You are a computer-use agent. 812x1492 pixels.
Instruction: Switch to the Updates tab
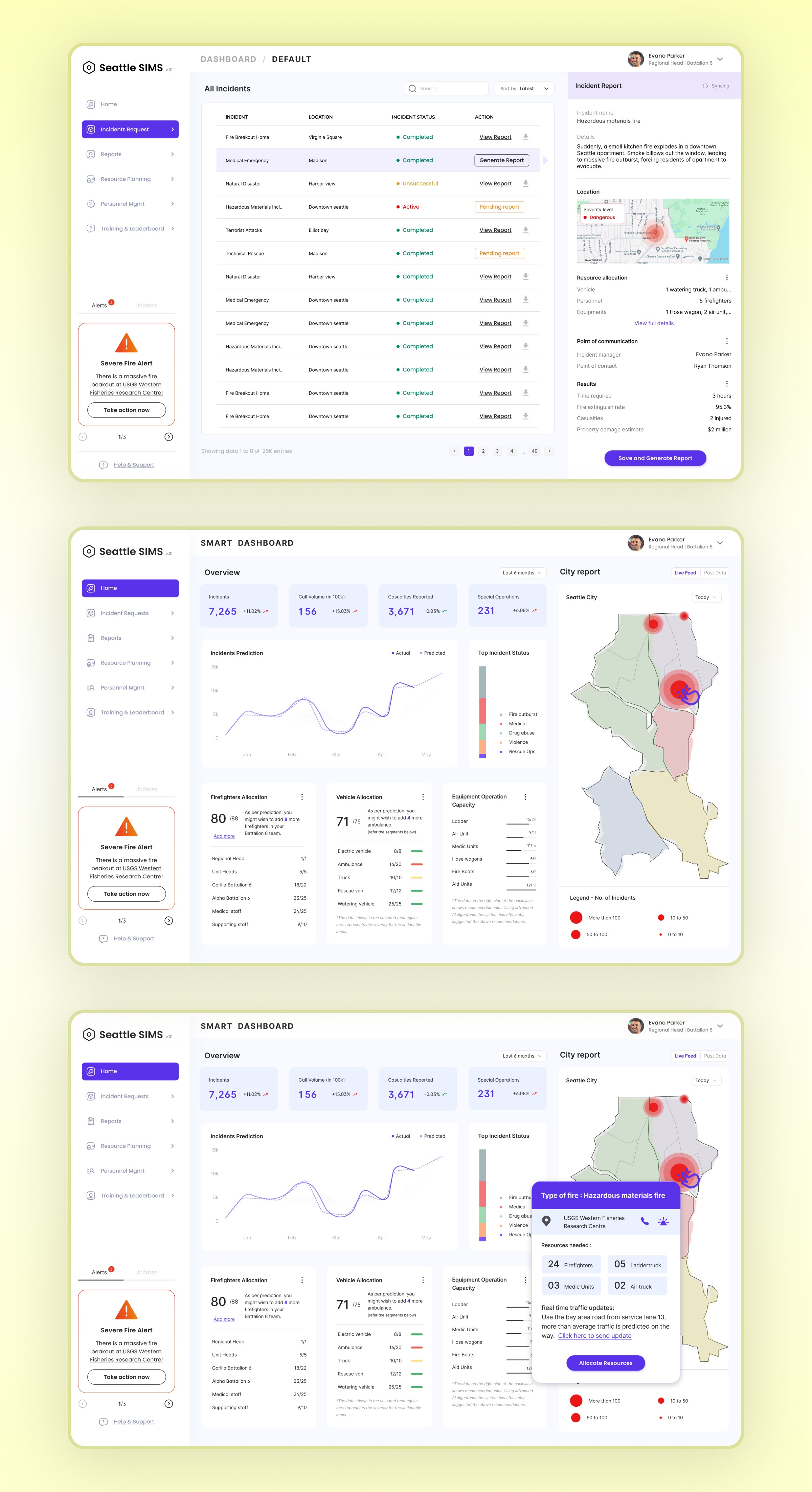146,305
